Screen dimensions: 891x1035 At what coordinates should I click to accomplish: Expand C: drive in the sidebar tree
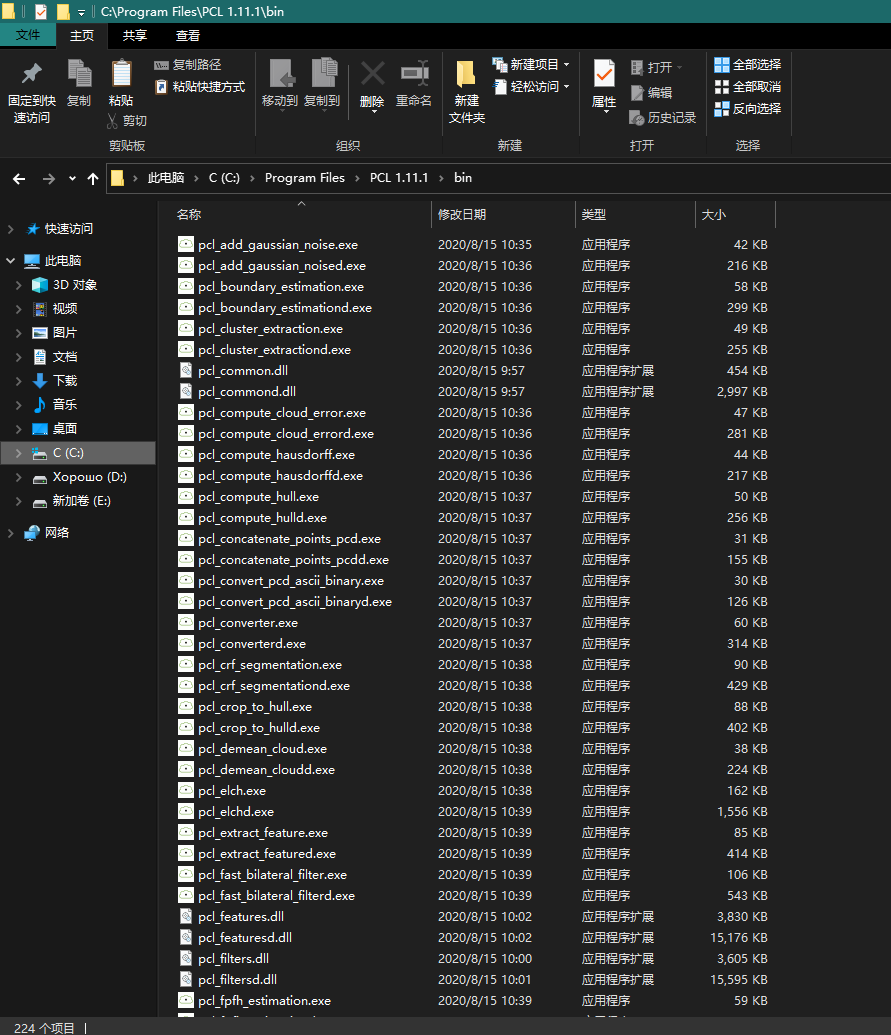pyautogui.click(x=20, y=452)
